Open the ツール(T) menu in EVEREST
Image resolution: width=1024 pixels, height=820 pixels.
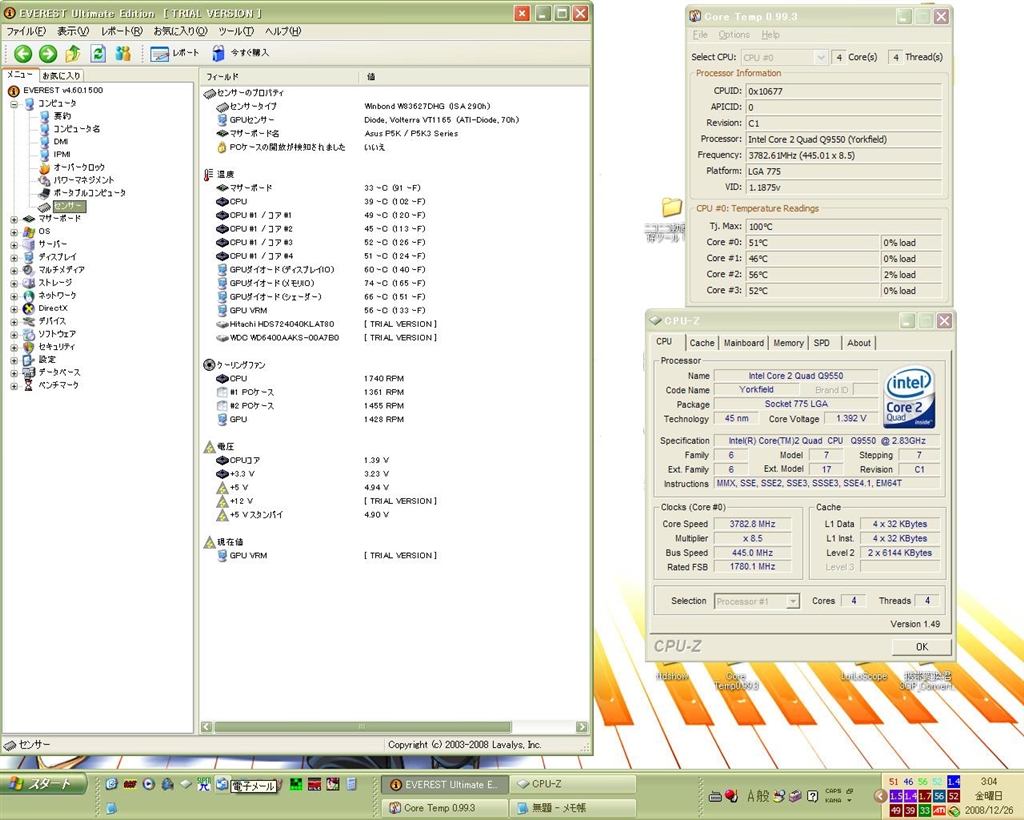click(x=235, y=31)
